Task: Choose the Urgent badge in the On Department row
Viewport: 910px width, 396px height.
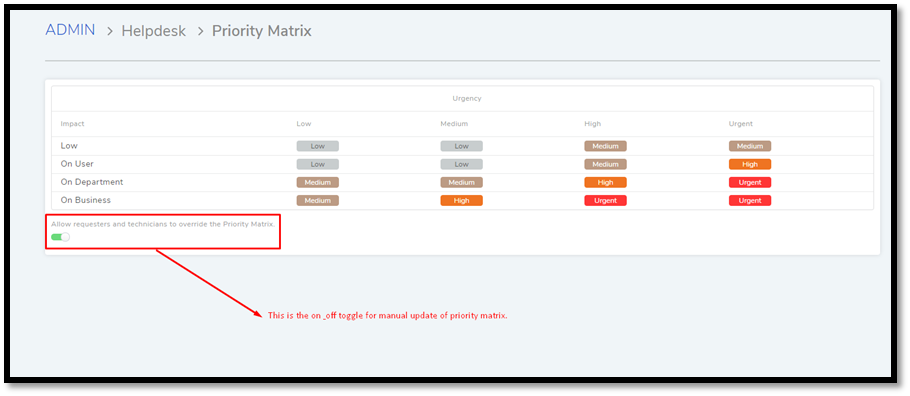Action: (750, 182)
